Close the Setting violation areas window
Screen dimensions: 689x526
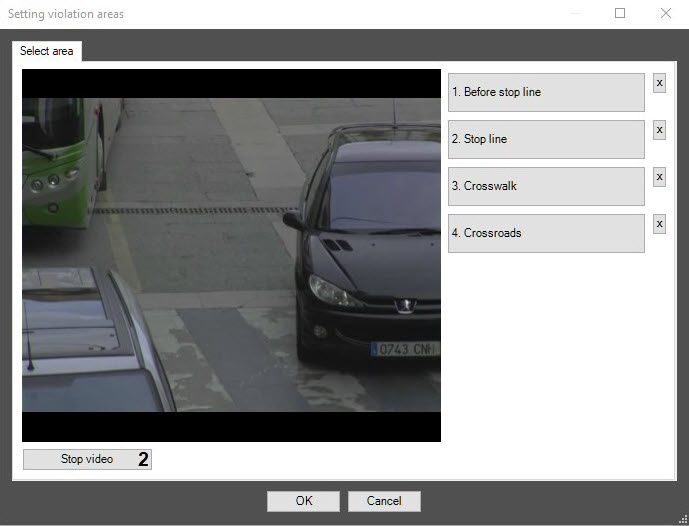coord(665,14)
